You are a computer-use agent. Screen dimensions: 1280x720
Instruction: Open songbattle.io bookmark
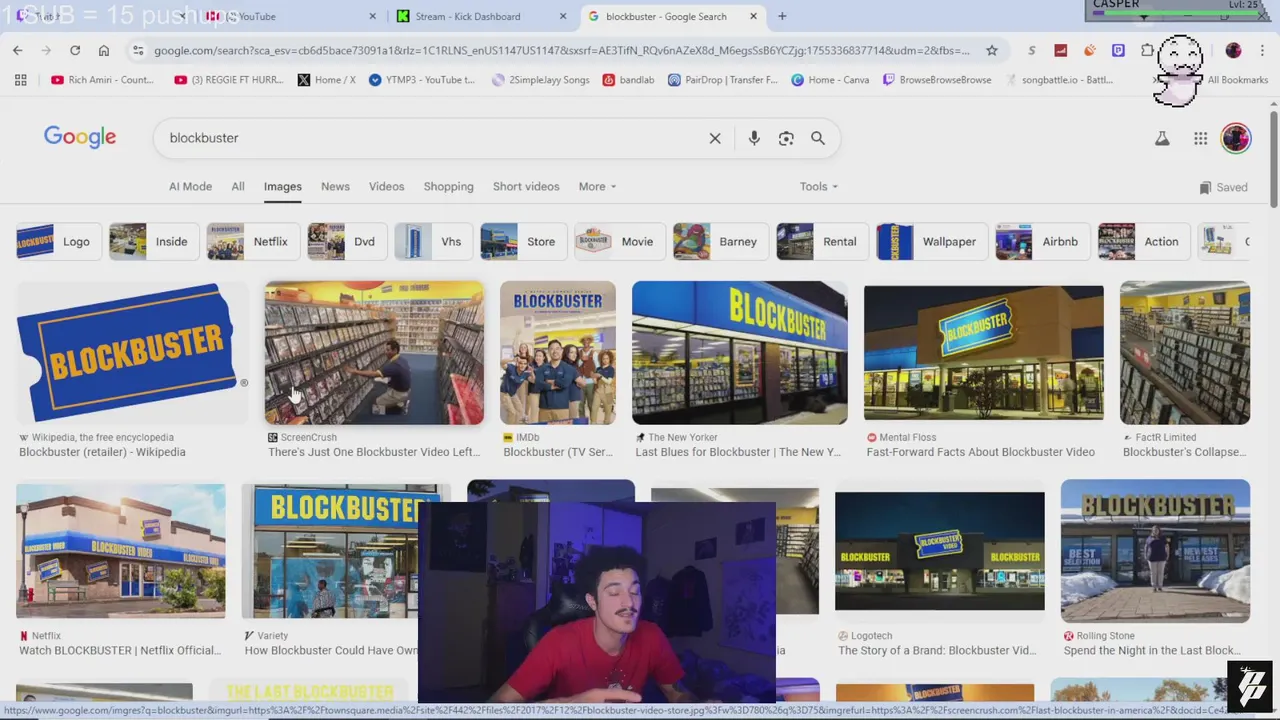click(x=1060, y=80)
